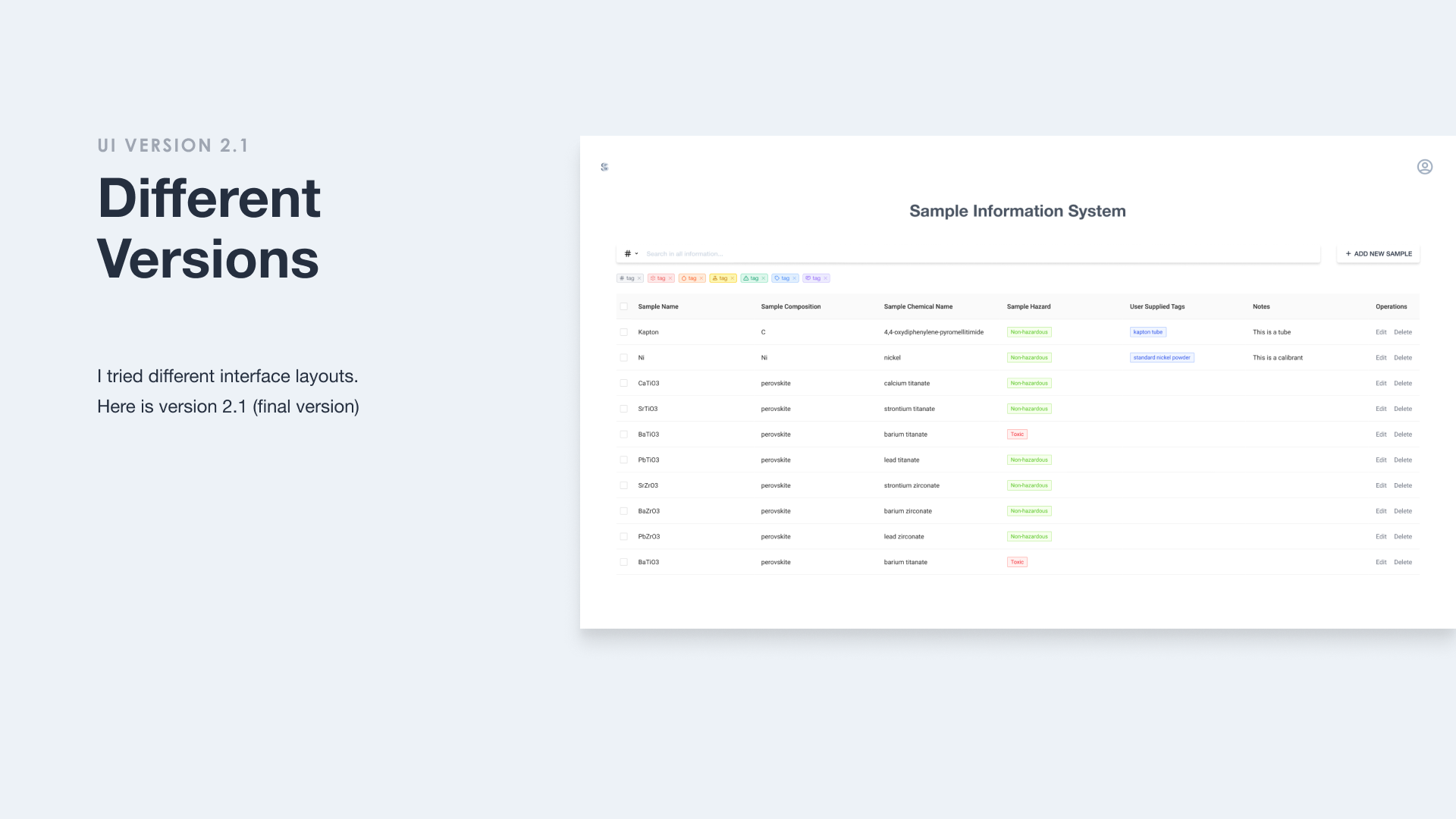The width and height of the screenshot is (1456, 819).
Task: Remove the red tag chip
Action: tap(670, 278)
